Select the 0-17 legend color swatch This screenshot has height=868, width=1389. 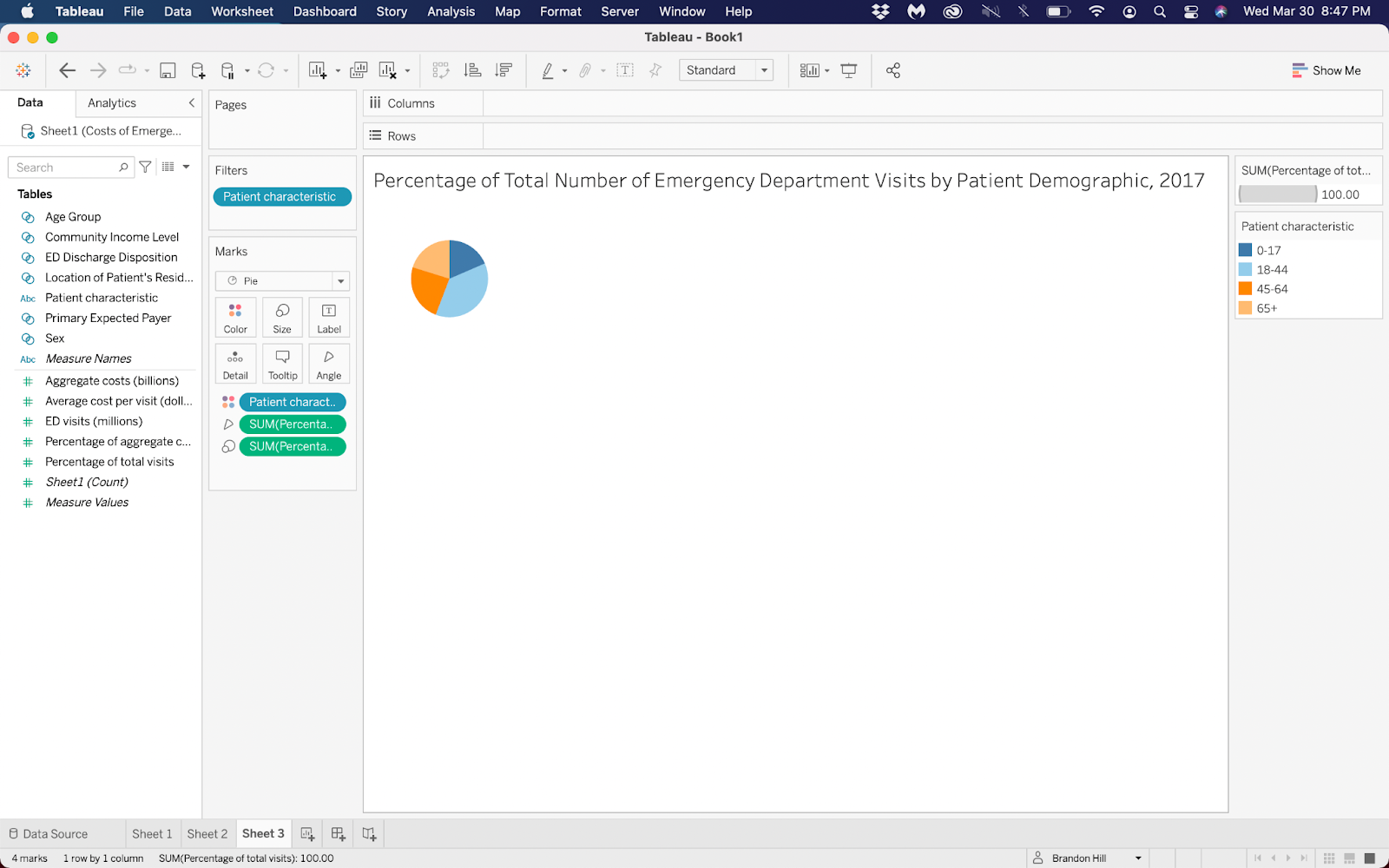[1245, 250]
